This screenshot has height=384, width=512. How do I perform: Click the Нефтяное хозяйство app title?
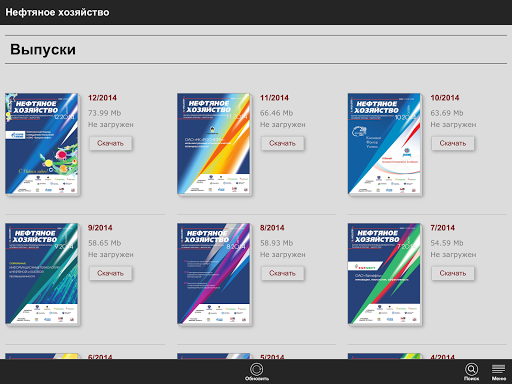tap(57, 12)
